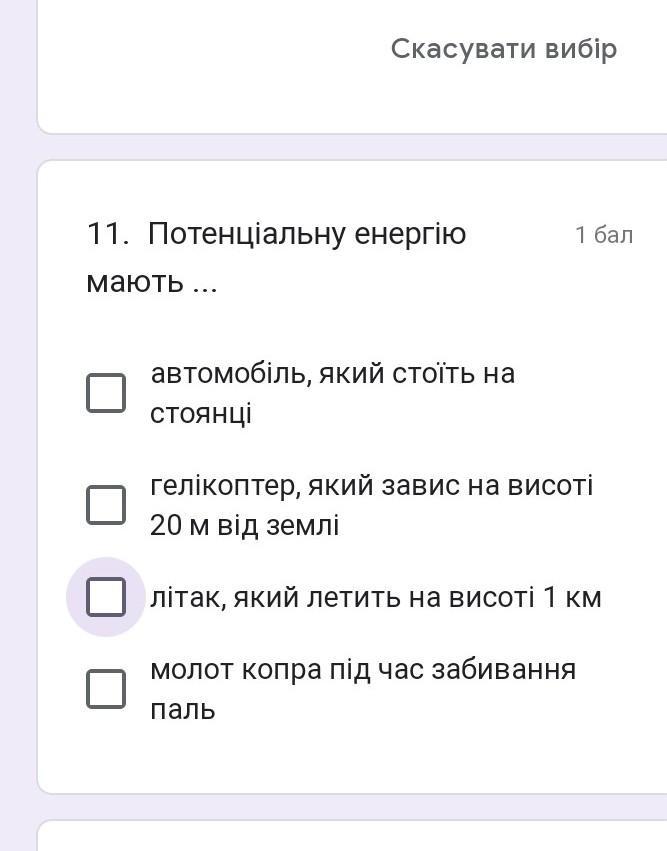Click the label "літак, який летить на висоті 1 км"

(x=375, y=598)
